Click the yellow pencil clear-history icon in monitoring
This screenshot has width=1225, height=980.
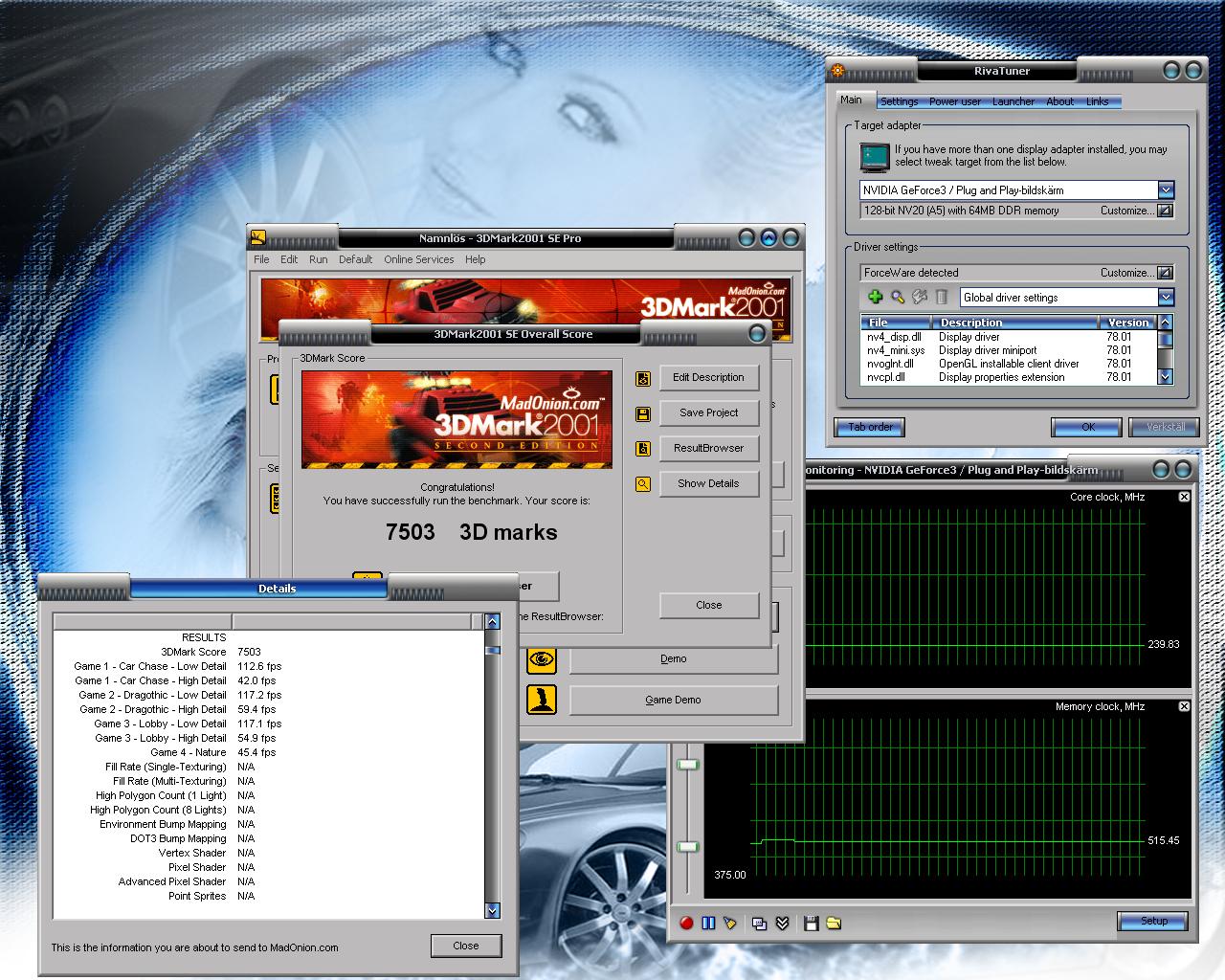tap(730, 924)
